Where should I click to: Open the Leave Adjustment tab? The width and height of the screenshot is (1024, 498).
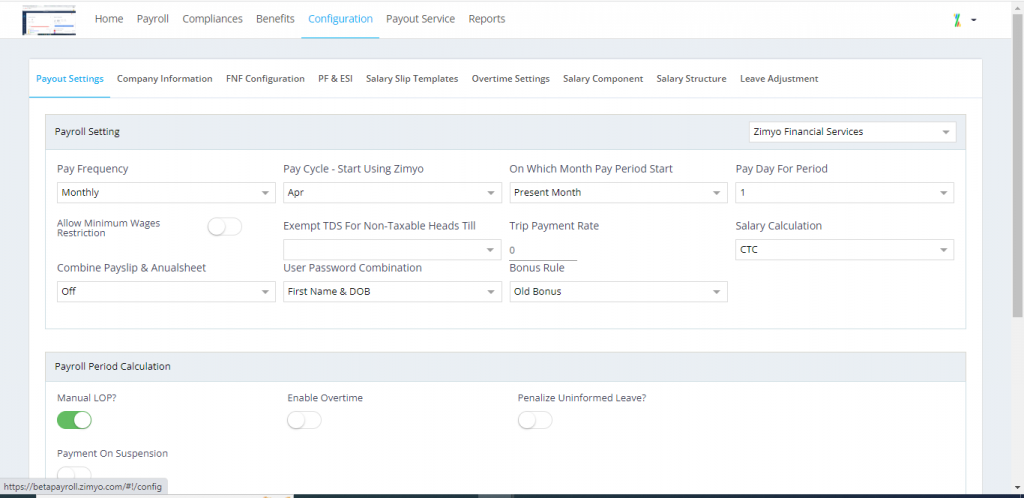coord(779,78)
